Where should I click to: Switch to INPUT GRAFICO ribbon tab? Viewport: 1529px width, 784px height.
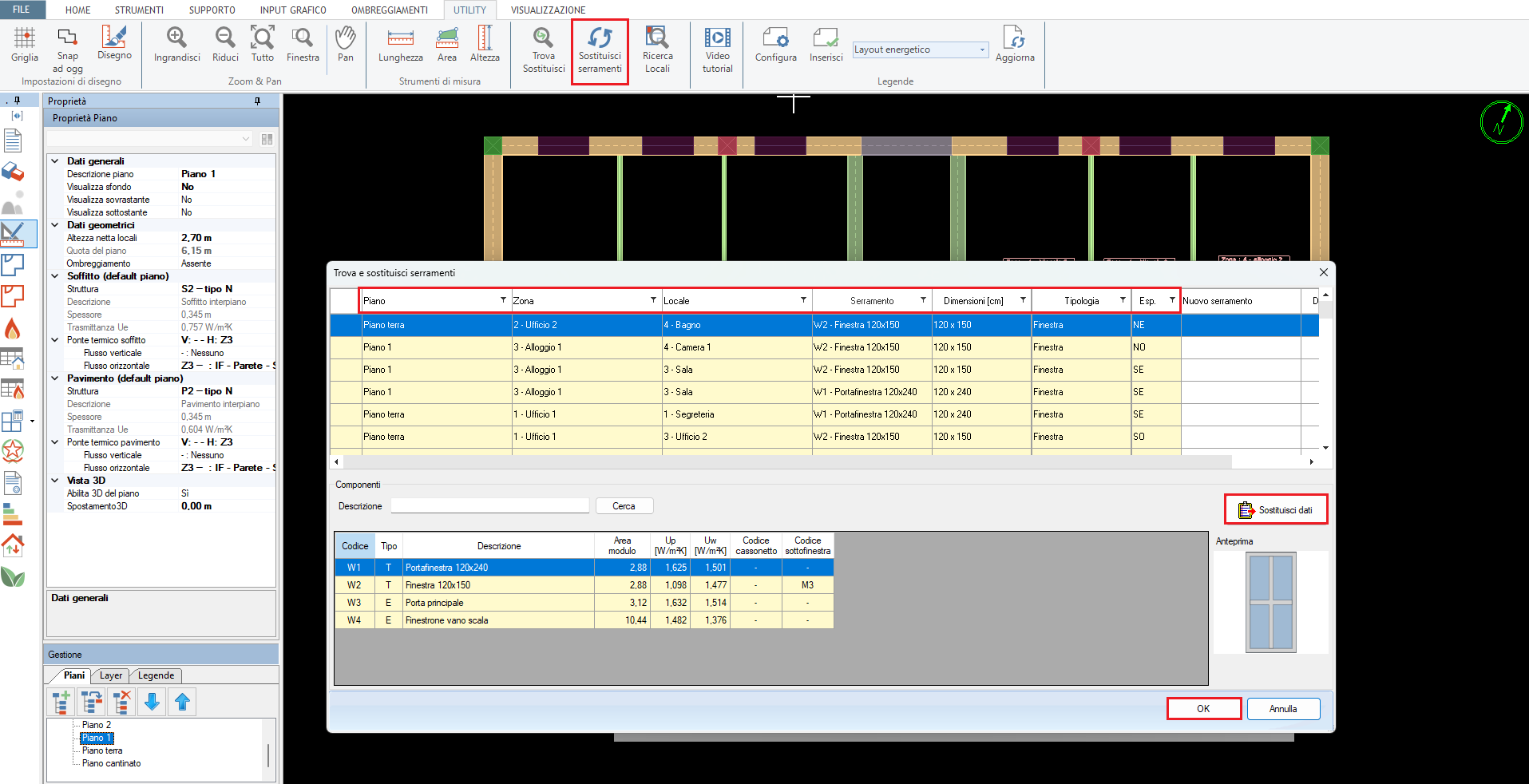pos(293,10)
